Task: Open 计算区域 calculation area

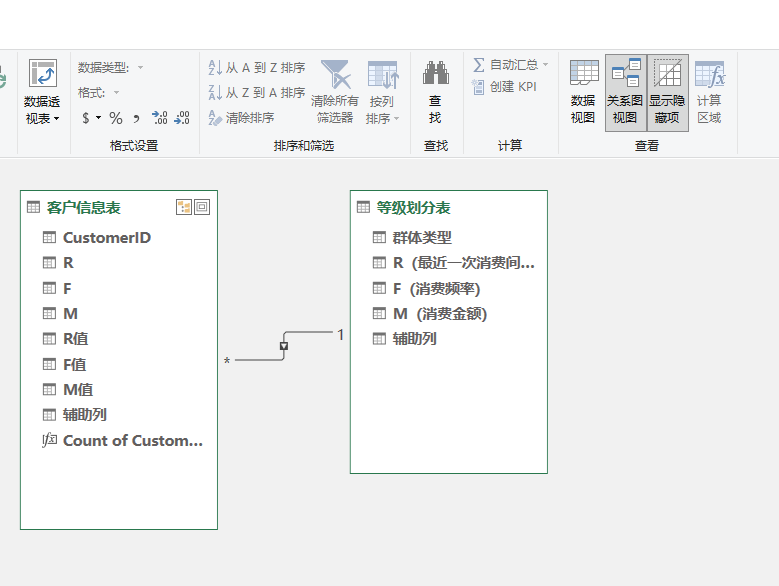Action: click(709, 92)
